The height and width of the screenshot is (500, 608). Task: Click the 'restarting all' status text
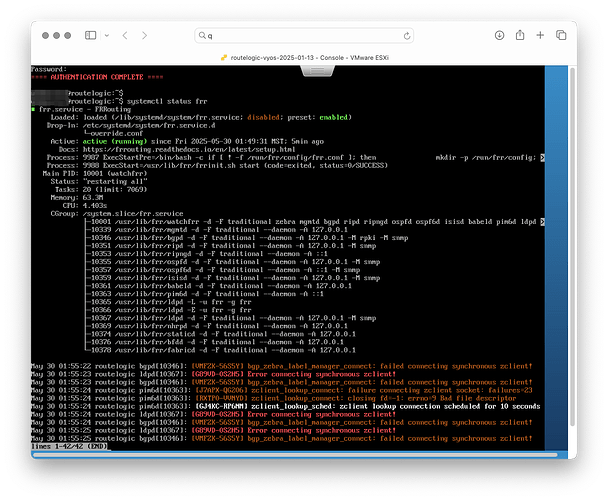(x=115, y=182)
